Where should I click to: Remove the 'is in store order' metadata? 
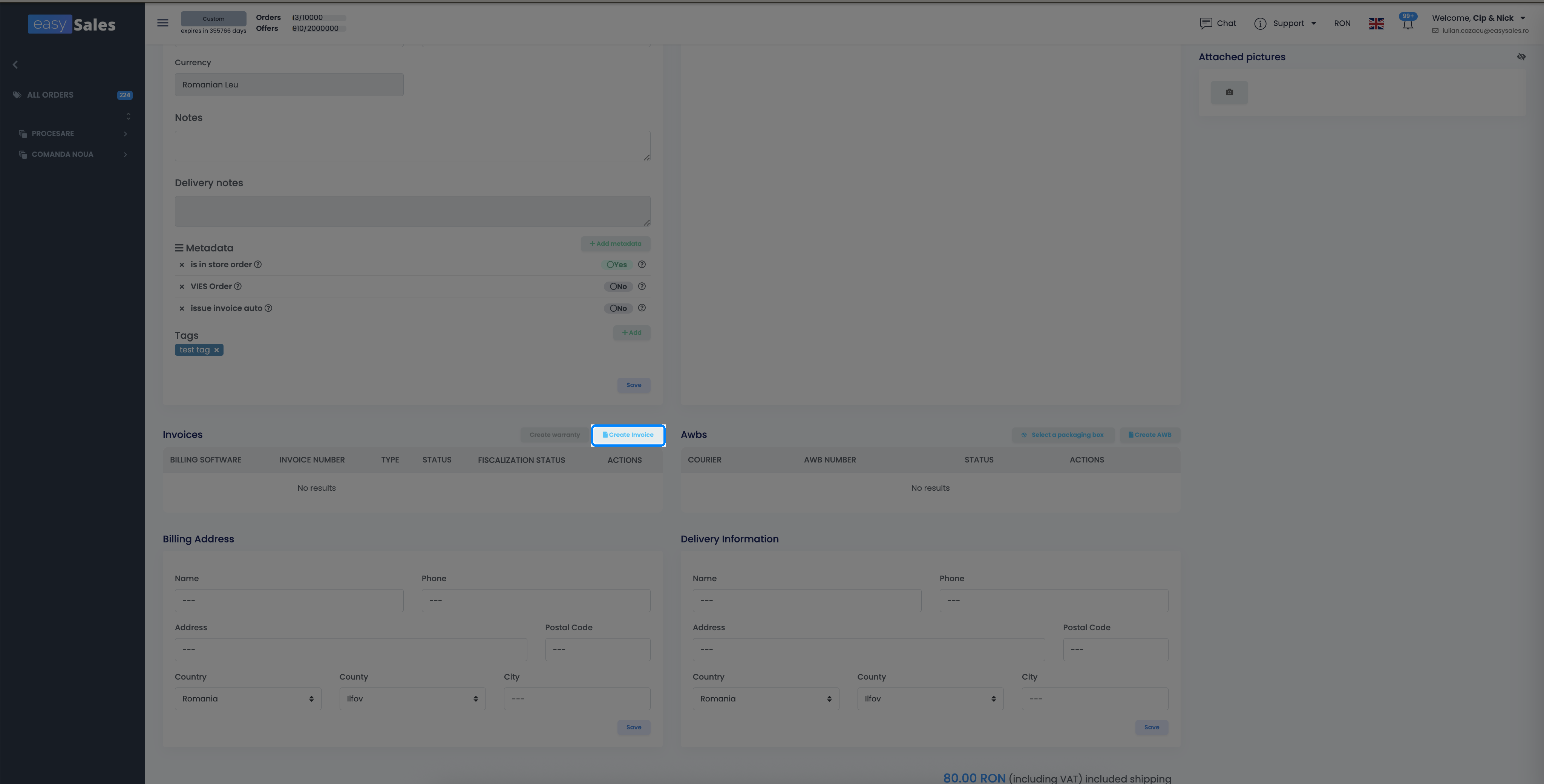182,265
